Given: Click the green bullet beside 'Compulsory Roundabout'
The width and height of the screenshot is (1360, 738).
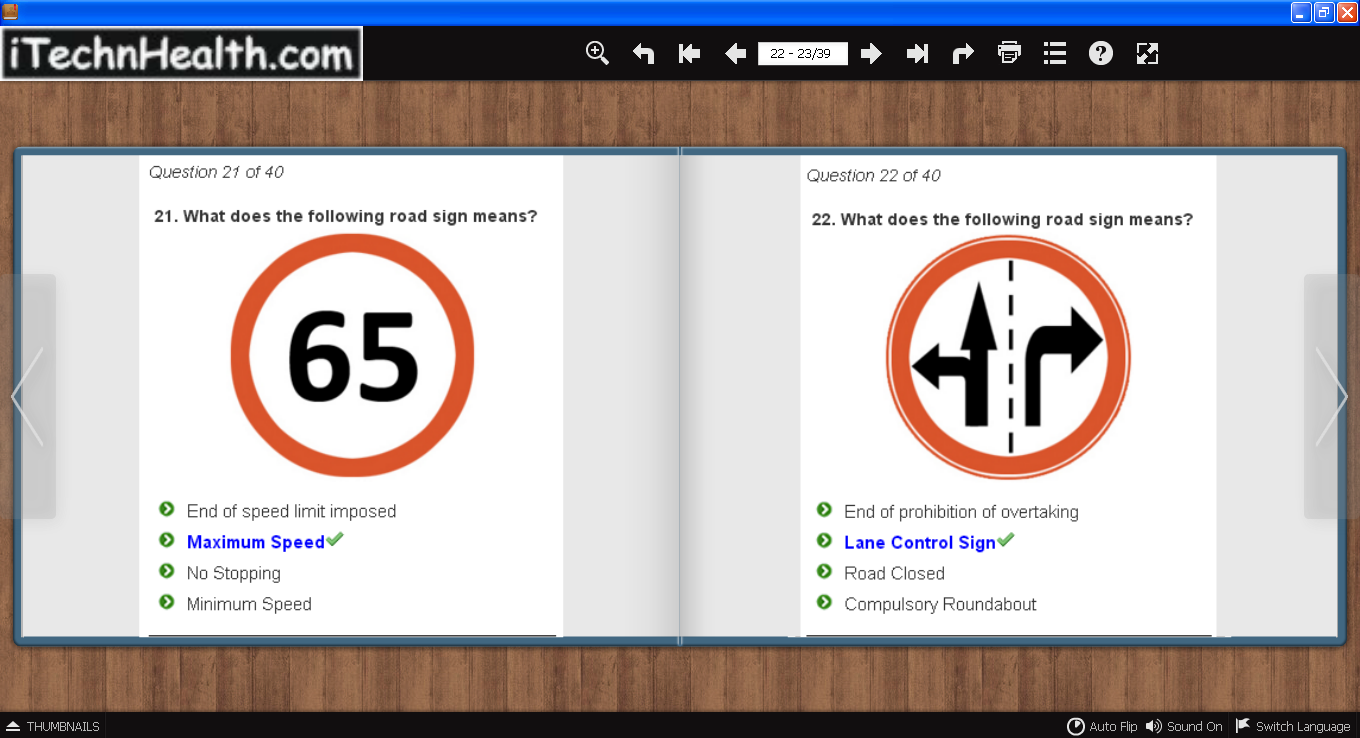Looking at the screenshot, I should click(824, 602).
